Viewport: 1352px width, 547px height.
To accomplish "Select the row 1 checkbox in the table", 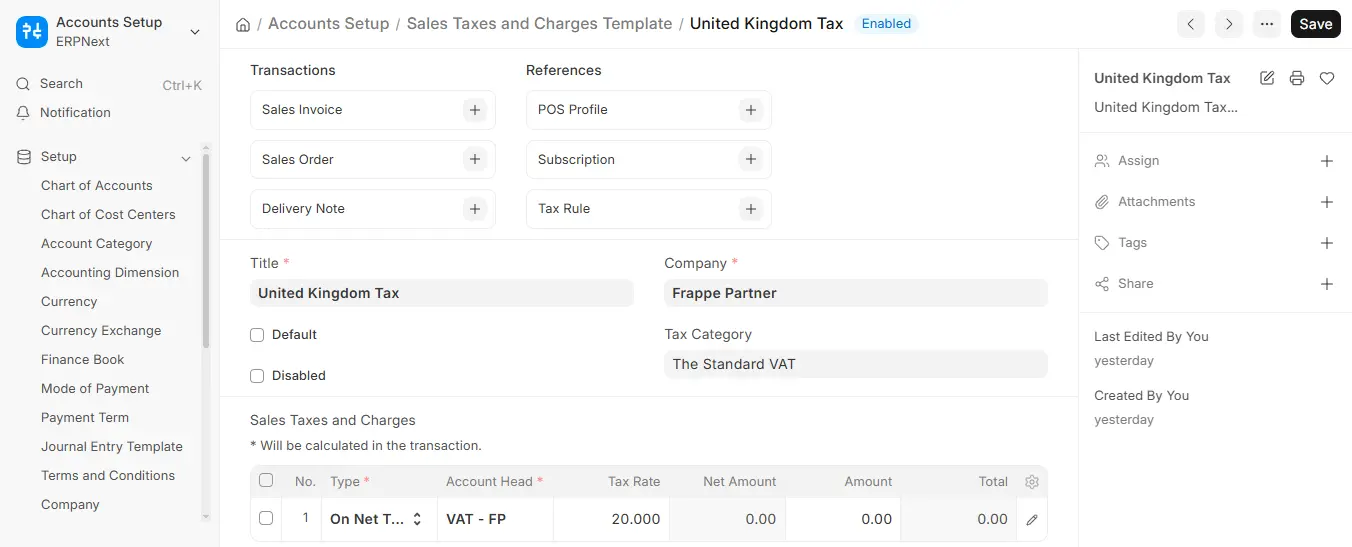I will coord(266,518).
